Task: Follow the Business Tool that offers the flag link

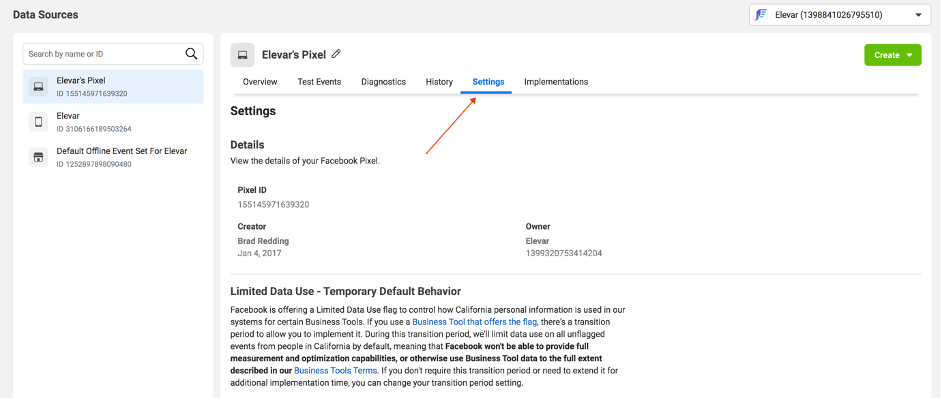Action: (475, 321)
